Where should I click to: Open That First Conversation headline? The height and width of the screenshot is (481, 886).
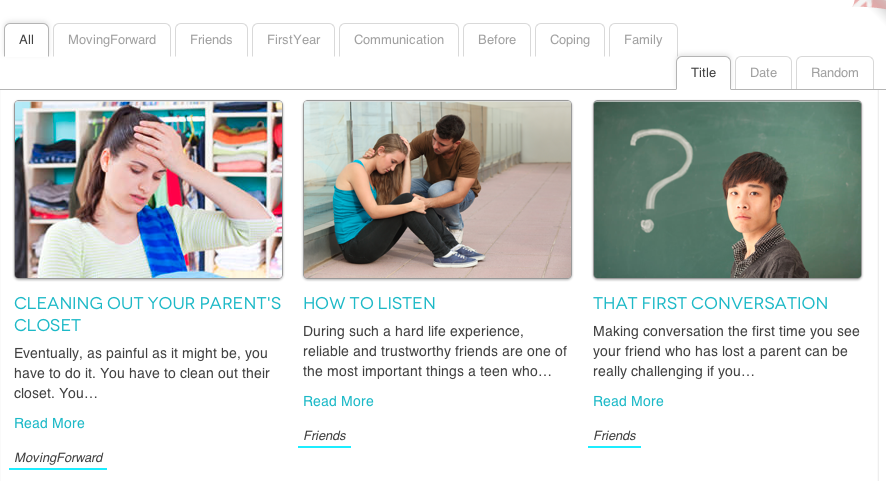pyautogui.click(x=710, y=303)
